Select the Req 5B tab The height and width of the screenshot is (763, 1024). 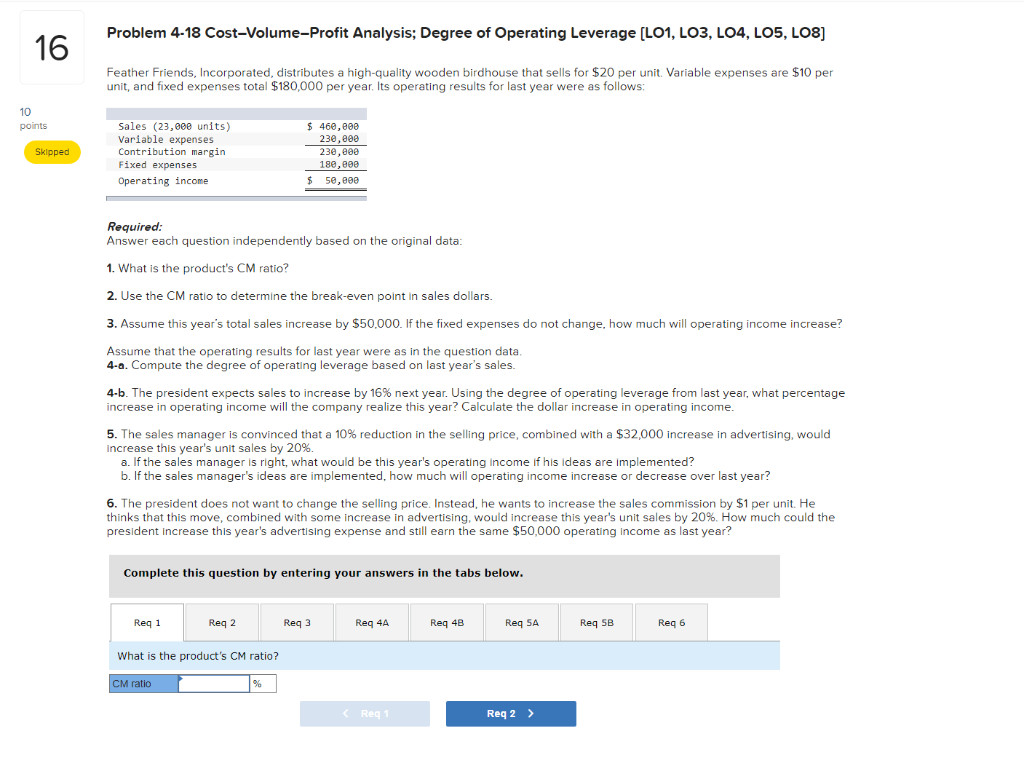tap(596, 621)
